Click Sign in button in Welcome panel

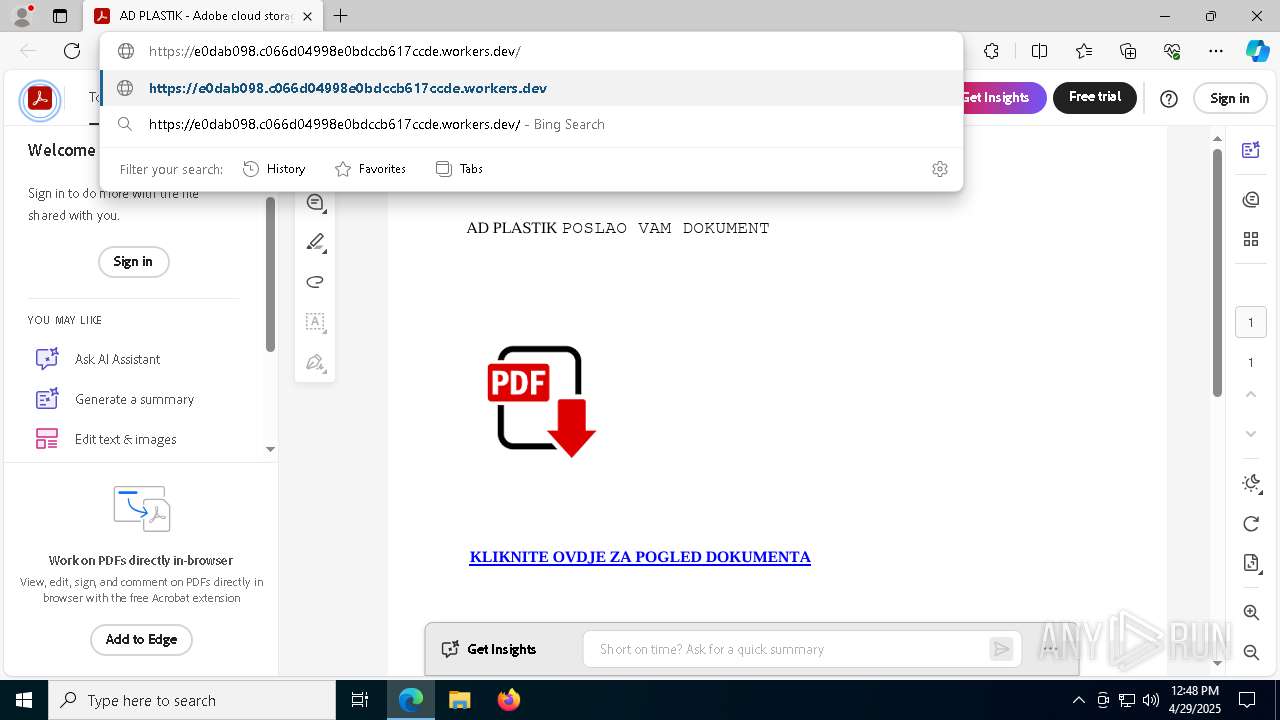click(x=133, y=262)
